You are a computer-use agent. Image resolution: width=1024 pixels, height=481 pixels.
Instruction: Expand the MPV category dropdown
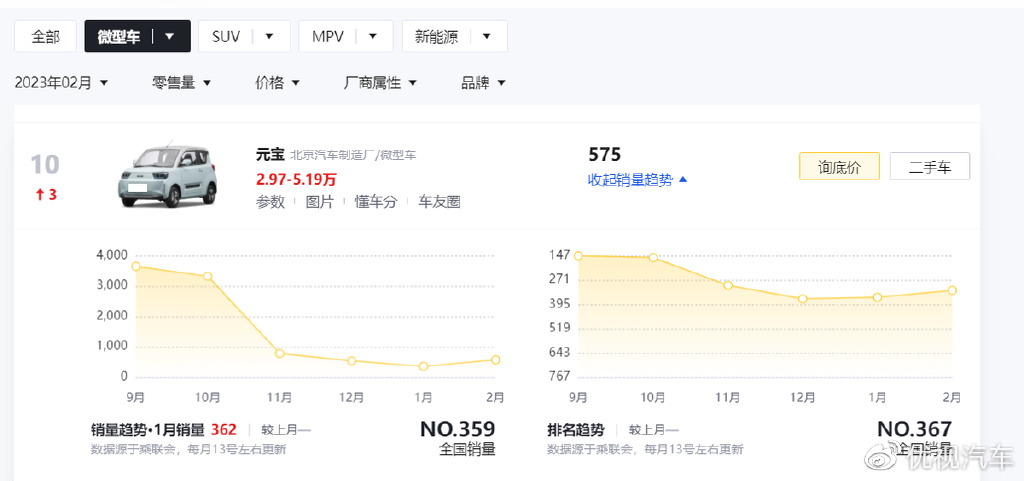373,36
